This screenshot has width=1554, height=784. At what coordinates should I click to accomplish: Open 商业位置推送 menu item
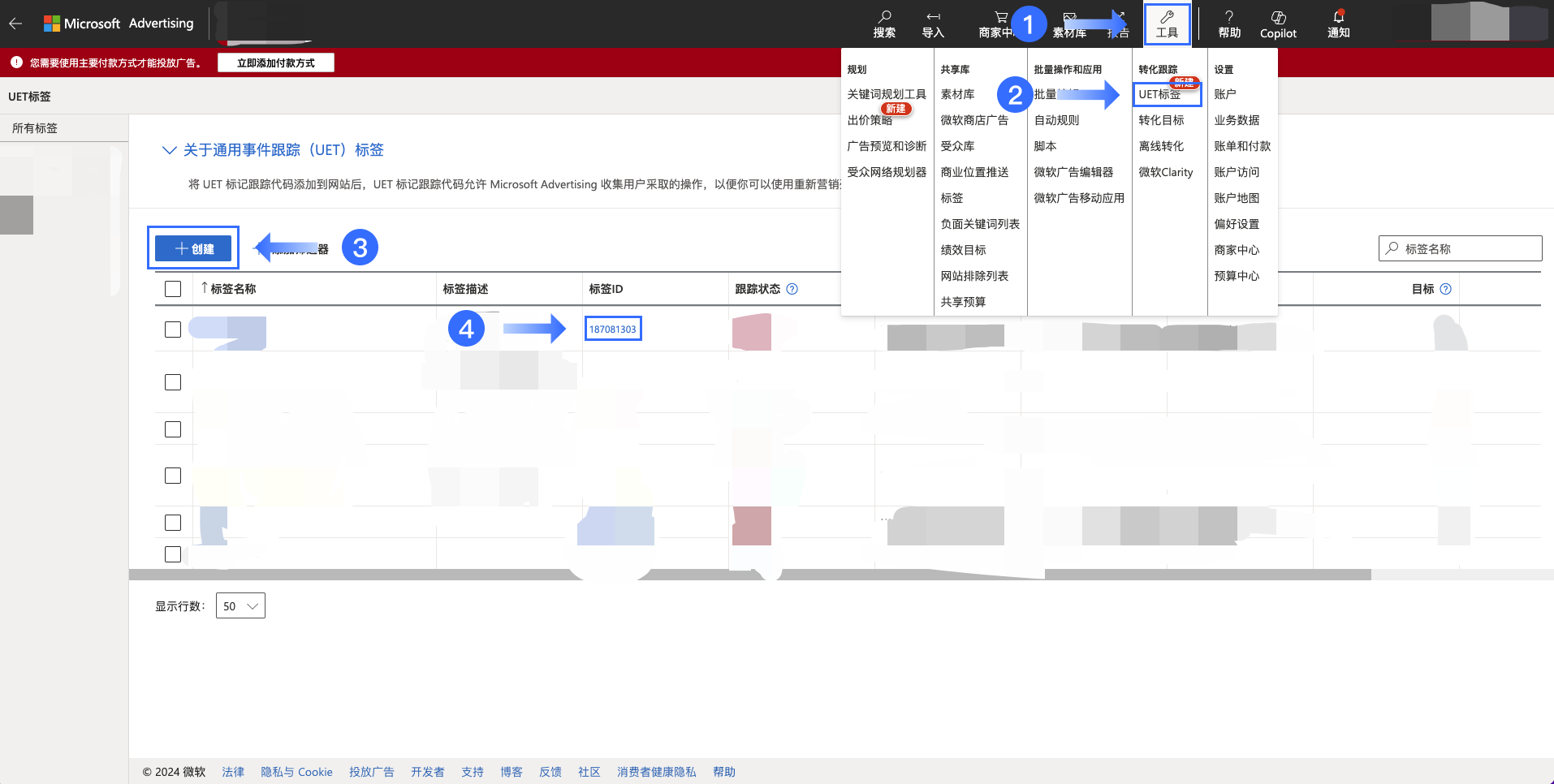[974, 172]
